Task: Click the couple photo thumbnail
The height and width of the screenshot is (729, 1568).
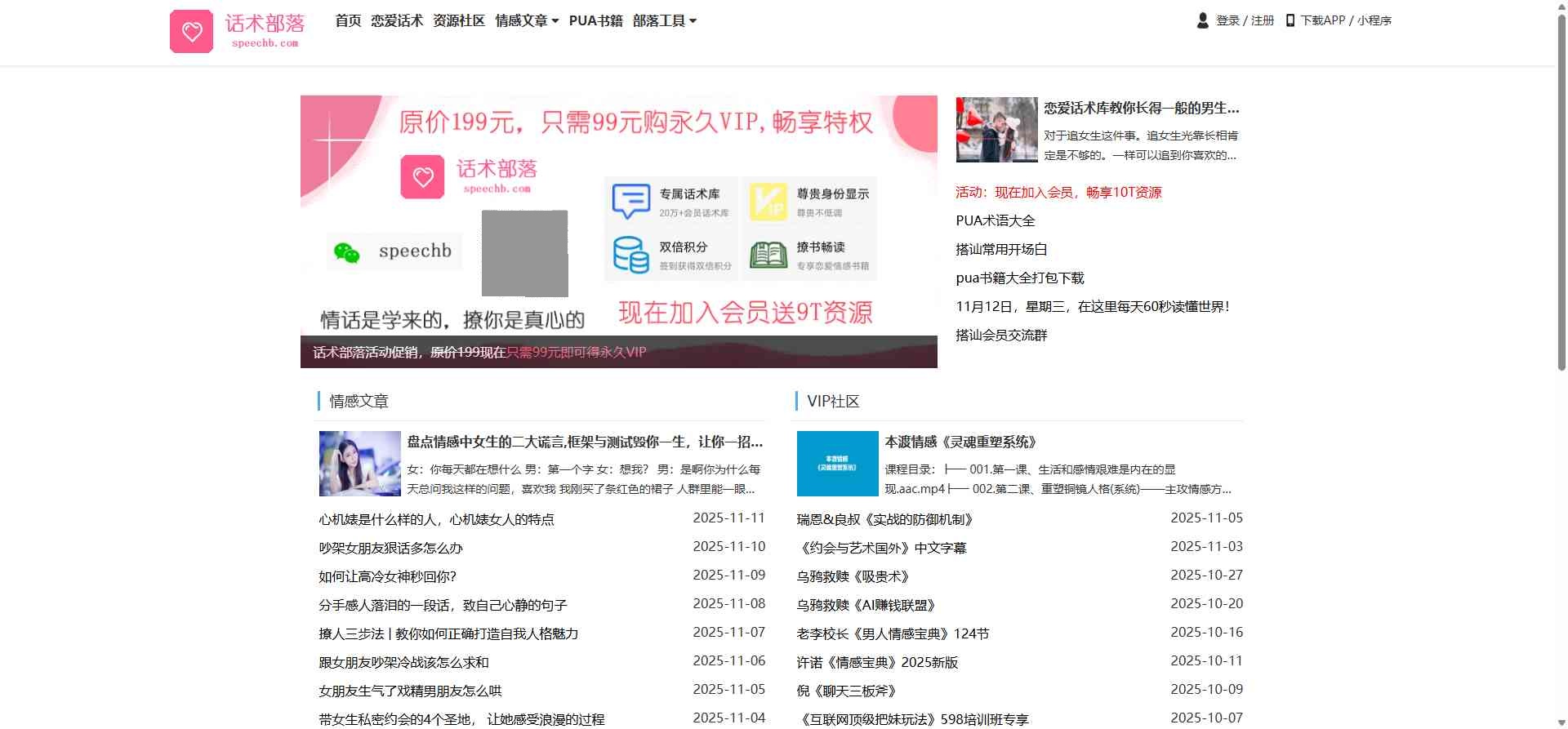Action: coord(996,130)
